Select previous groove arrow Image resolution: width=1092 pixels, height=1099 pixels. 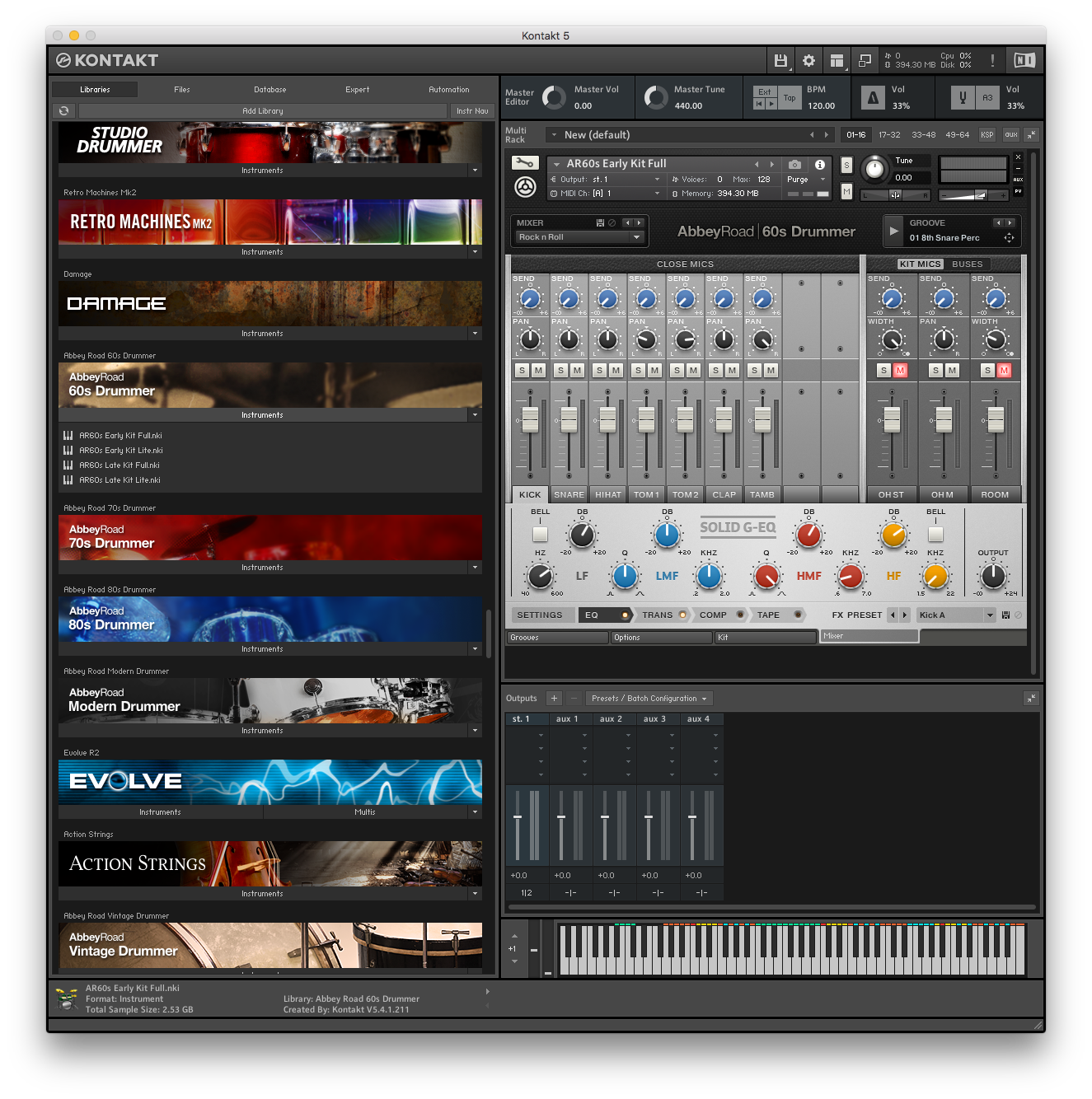tap(997, 222)
